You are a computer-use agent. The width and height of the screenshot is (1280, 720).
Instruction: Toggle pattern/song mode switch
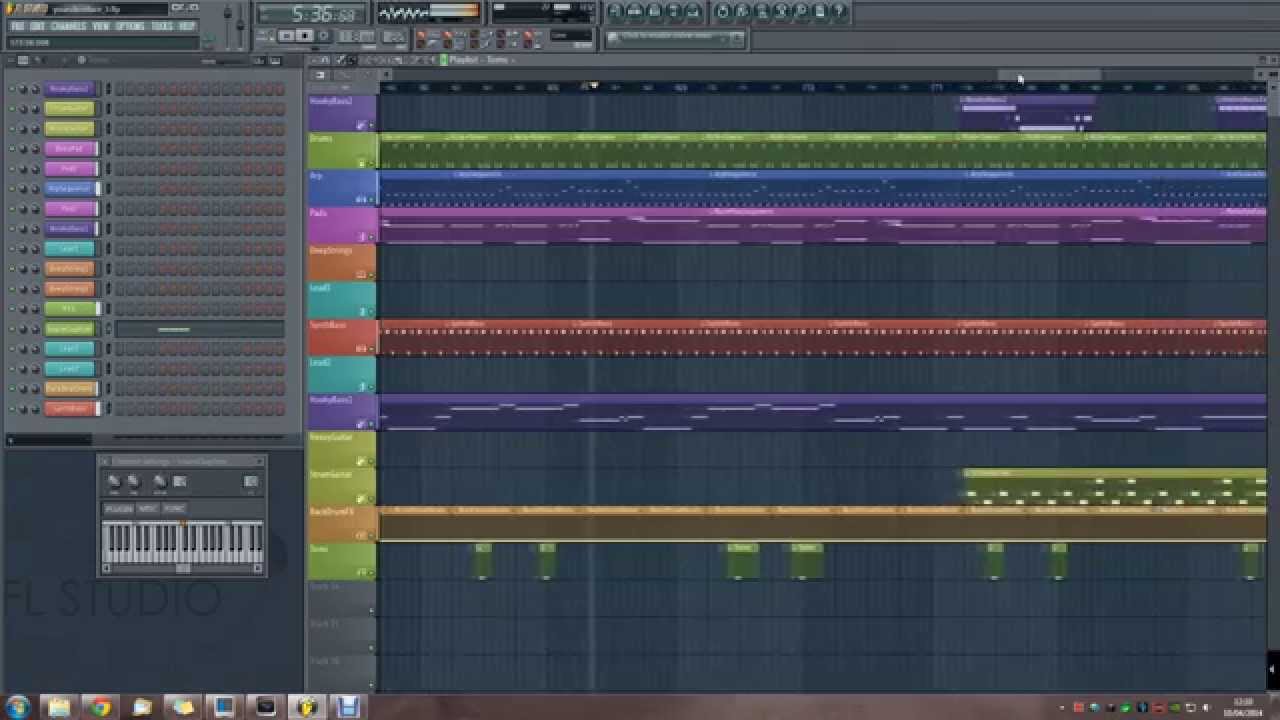point(264,36)
